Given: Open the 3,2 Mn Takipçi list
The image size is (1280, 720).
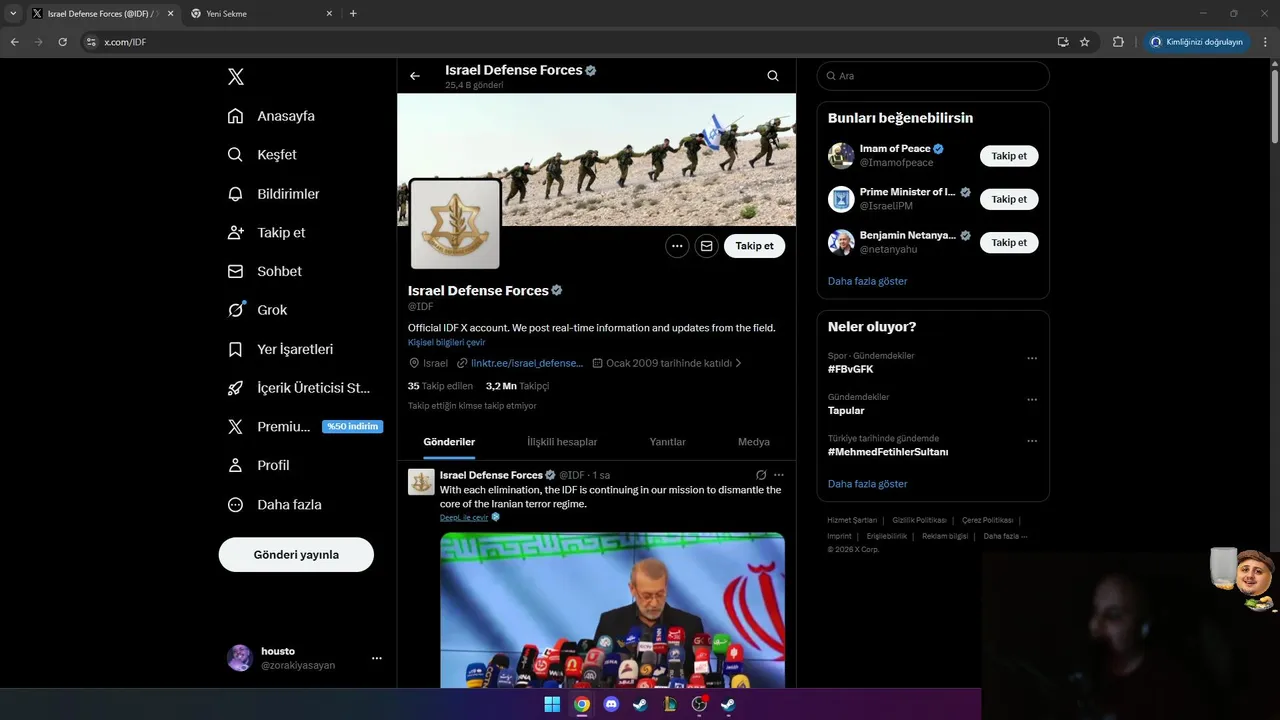Looking at the screenshot, I should [x=517, y=386].
